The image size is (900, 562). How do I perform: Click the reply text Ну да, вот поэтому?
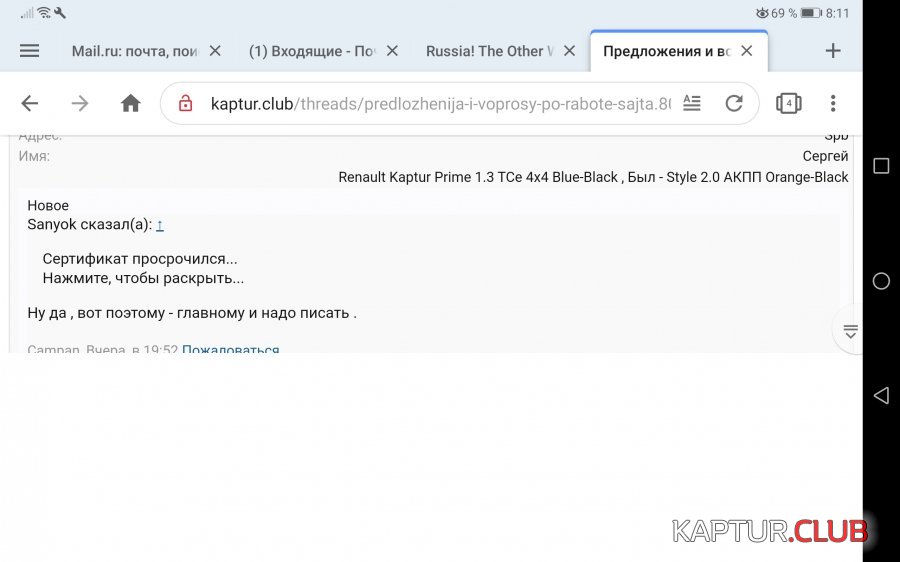coord(192,313)
